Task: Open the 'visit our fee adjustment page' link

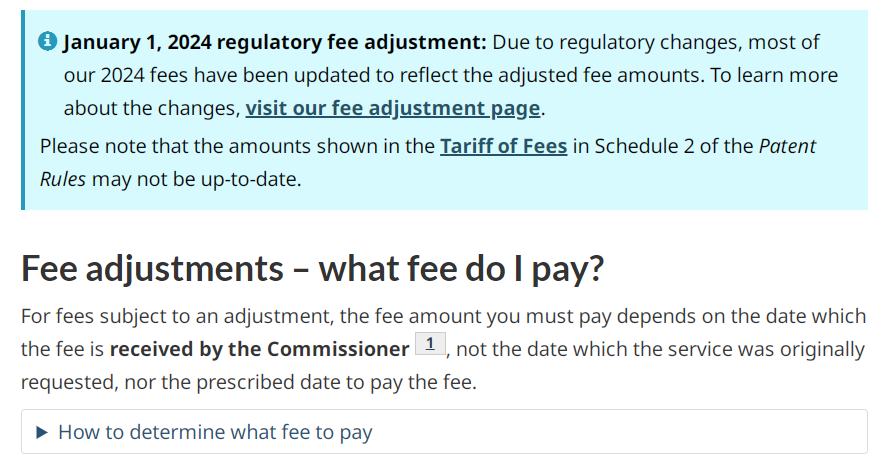Action: pos(393,108)
